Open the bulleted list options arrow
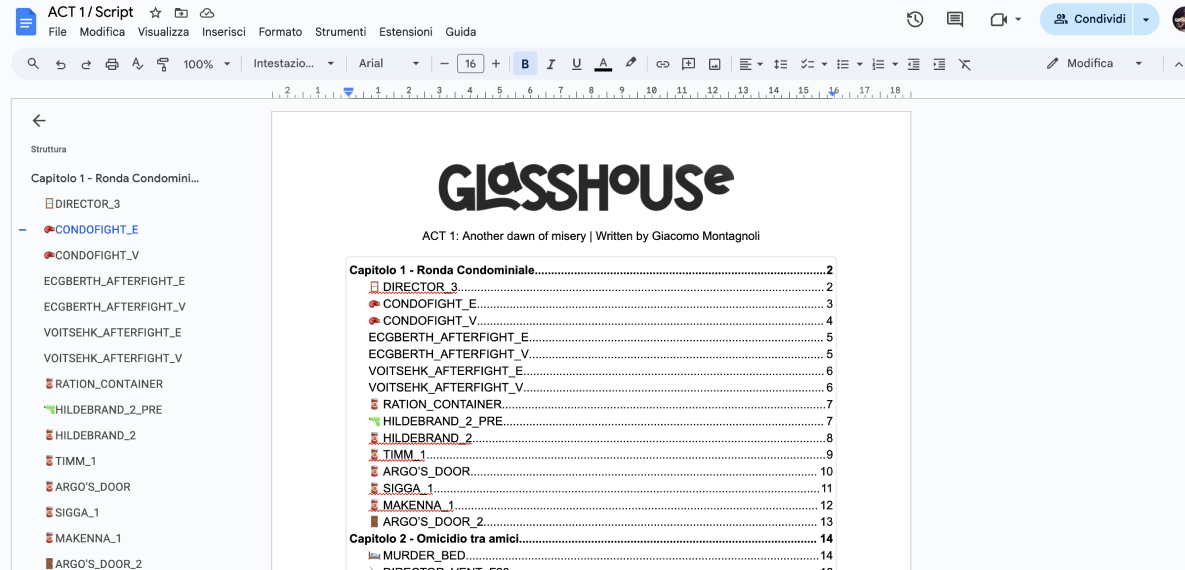This screenshot has width=1185, height=570. click(x=860, y=64)
